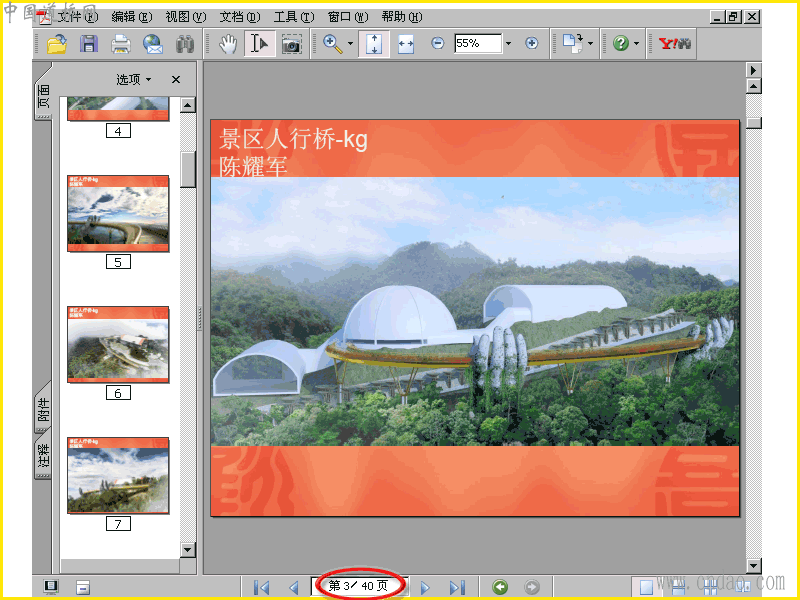The height and width of the screenshot is (600, 800).
Task: Go to the next page
Action: [x=425, y=587]
